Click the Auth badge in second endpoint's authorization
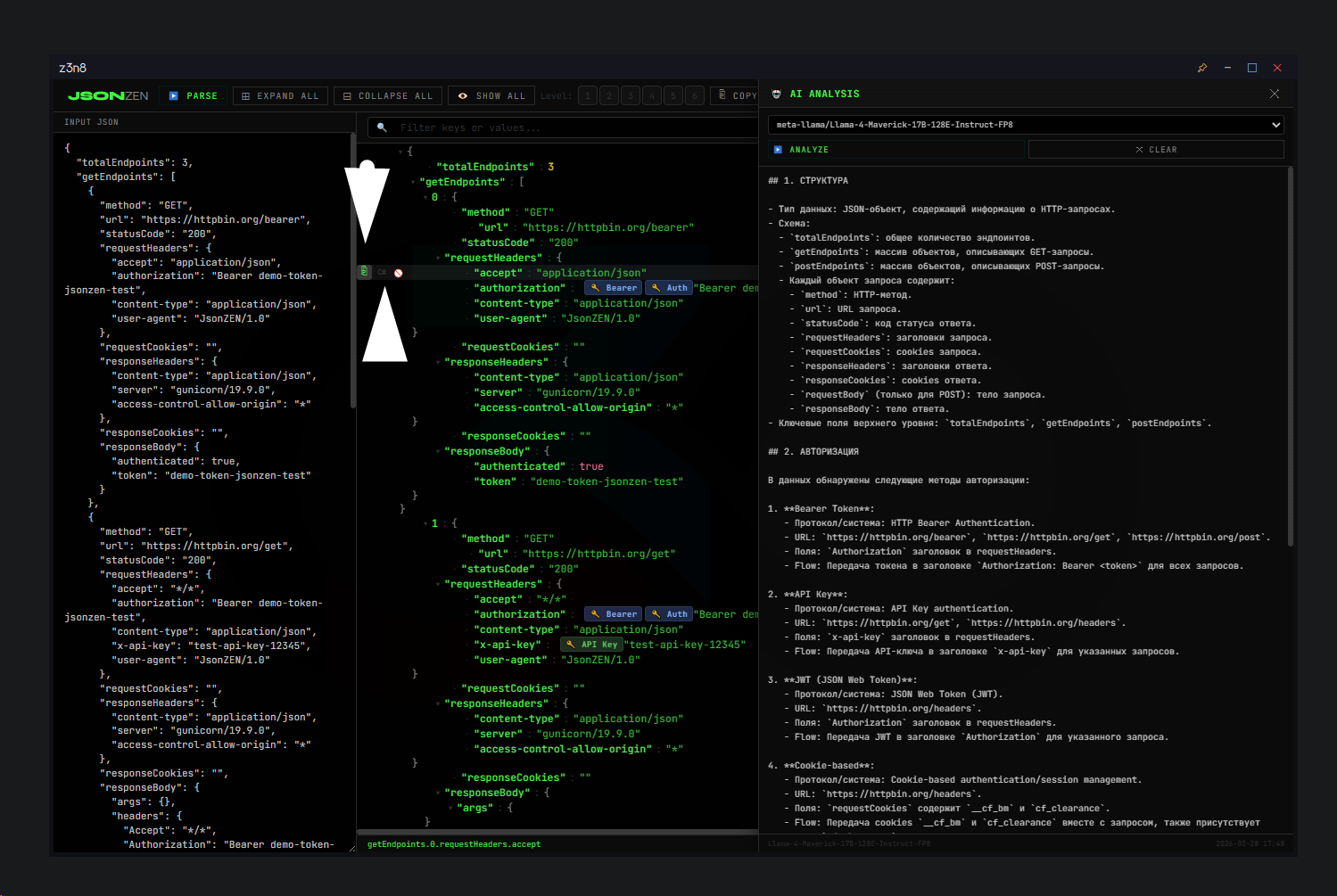This screenshot has height=896, width=1337. point(669,614)
